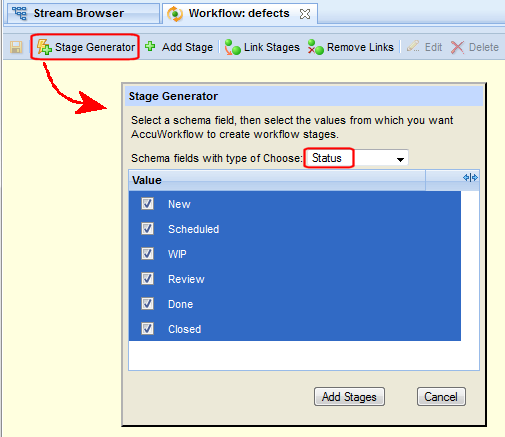This screenshot has height=437, width=505.
Task: Click the Stream Browser tree icon
Action: click(19, 13)
